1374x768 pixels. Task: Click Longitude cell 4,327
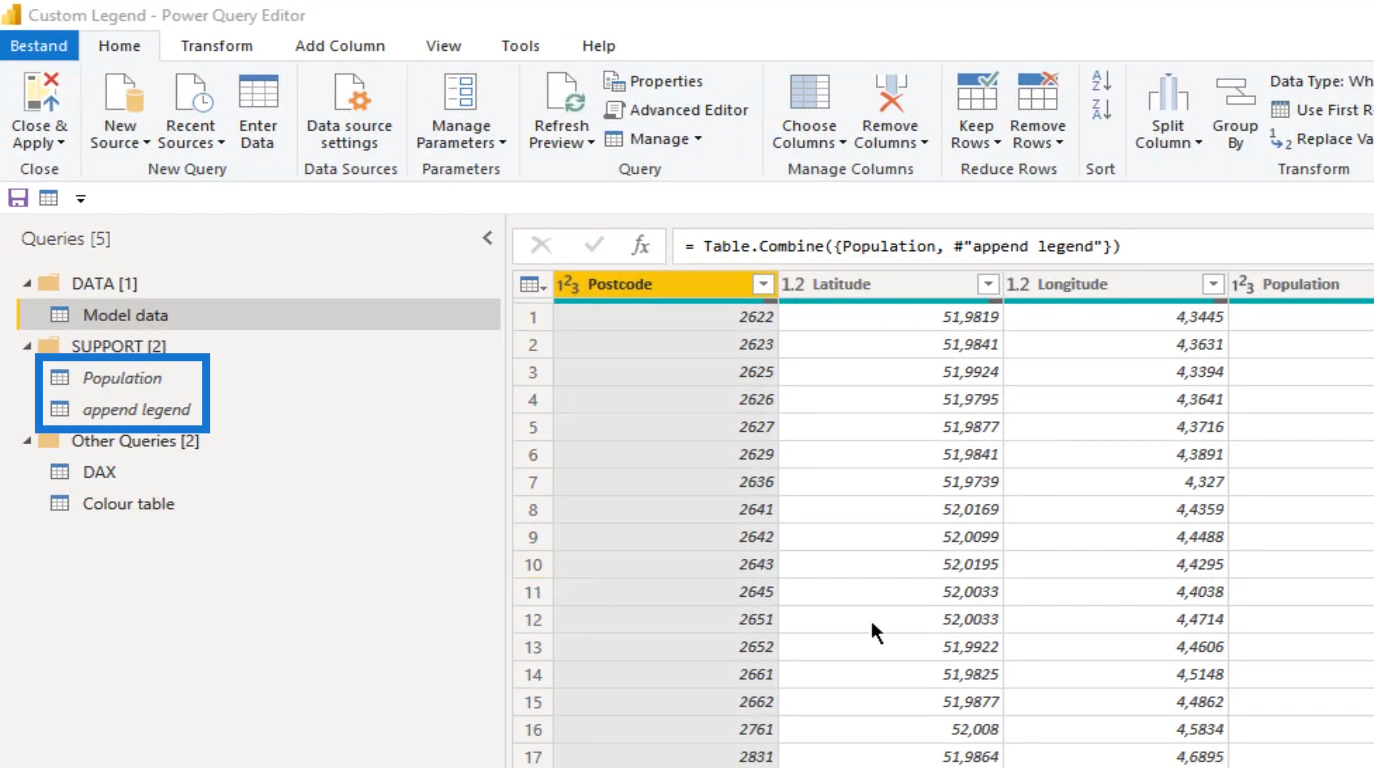pyautogui.click(x=1116, y=482)
